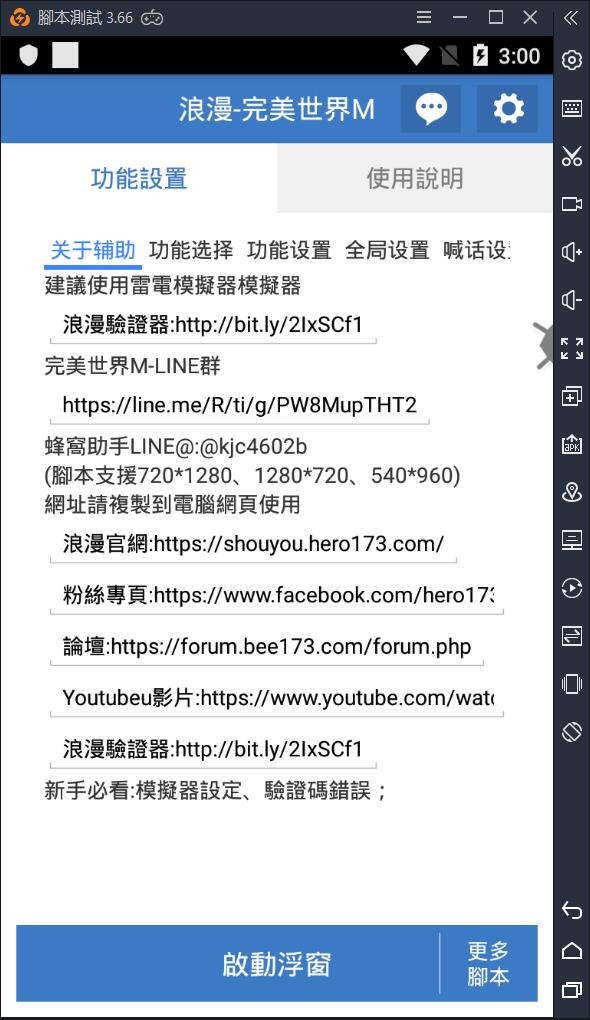Open the location pin icon in sidebar
This screenshot has height=1020, width=590.
(572, 492)
